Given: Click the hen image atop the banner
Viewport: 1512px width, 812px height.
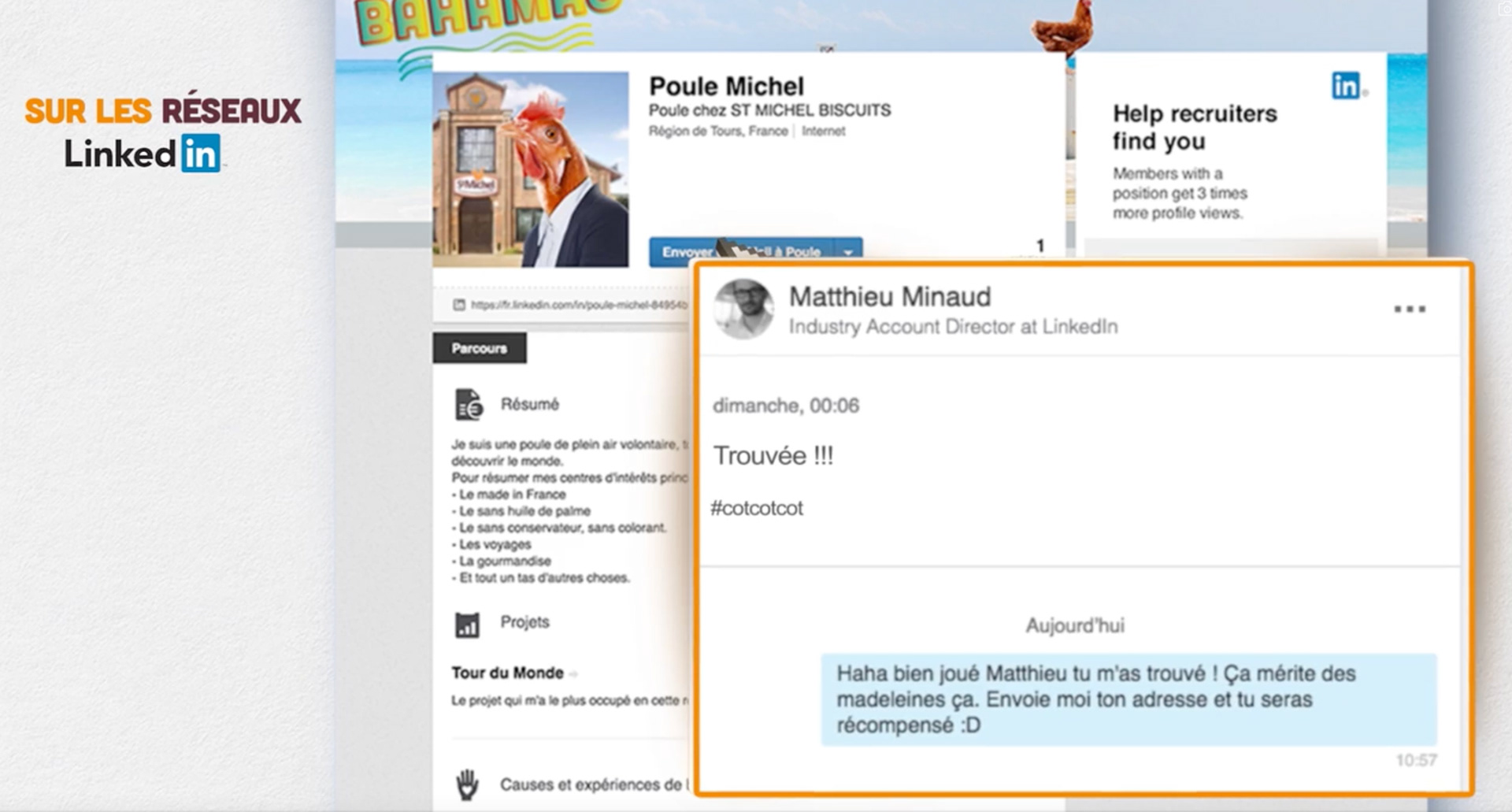Looking at the screenshot, I should coord(1063,31).
